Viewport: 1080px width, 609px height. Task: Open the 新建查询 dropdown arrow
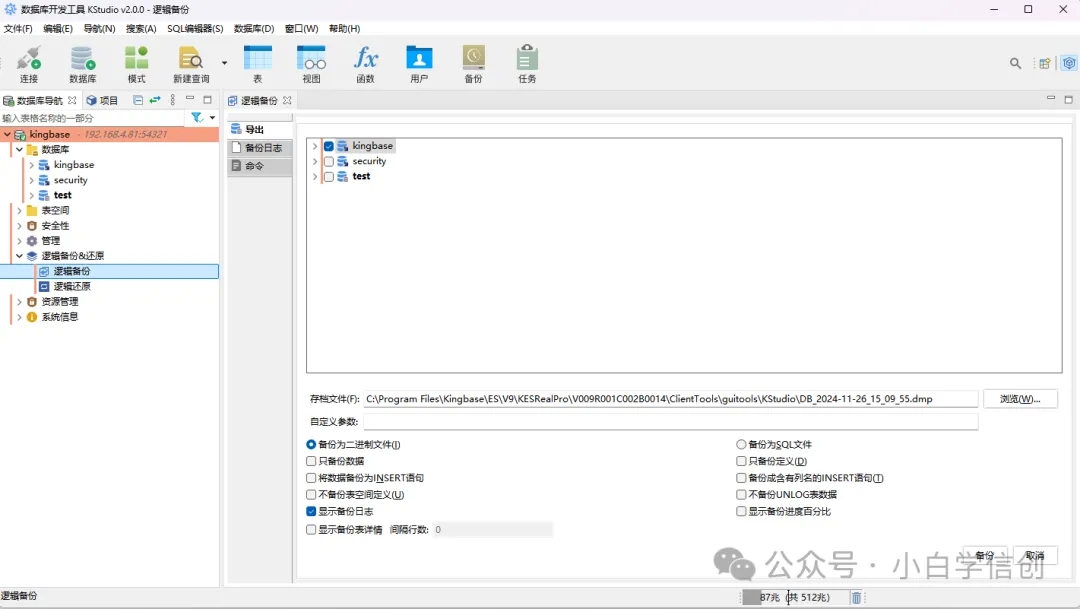pyautogui.click(x=225, y=63)
